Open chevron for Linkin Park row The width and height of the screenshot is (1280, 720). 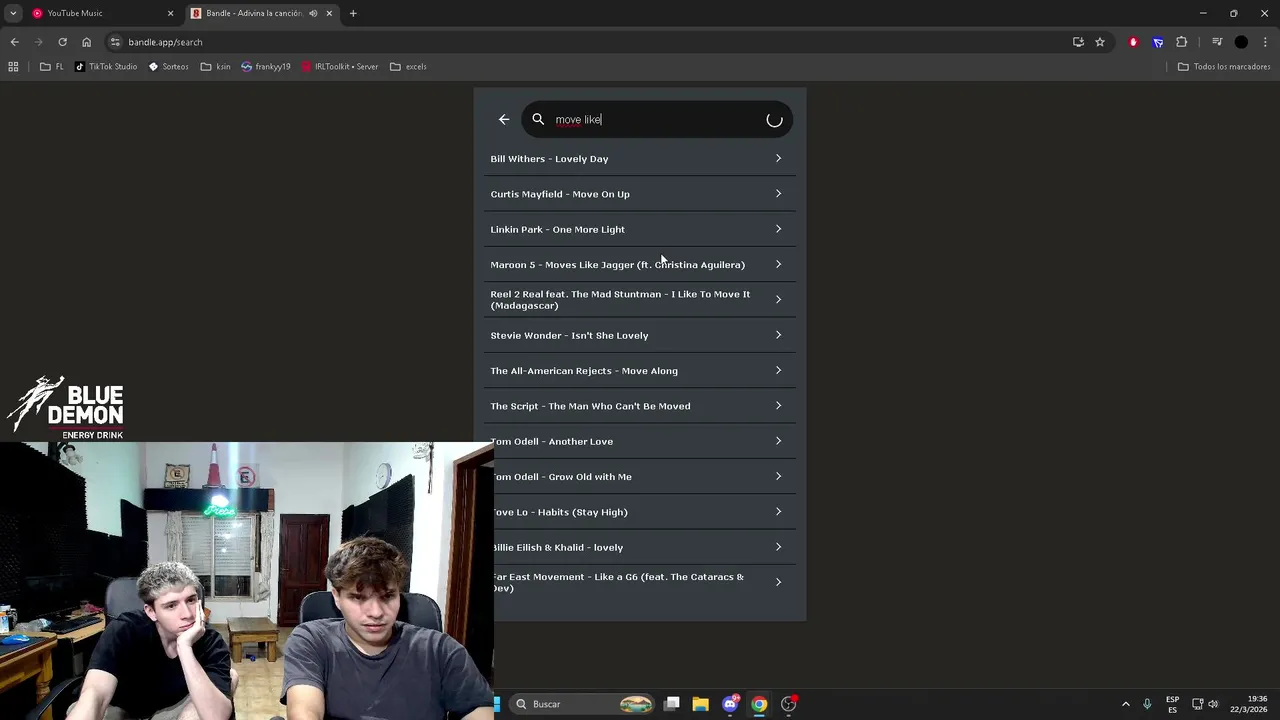(778, 229)
